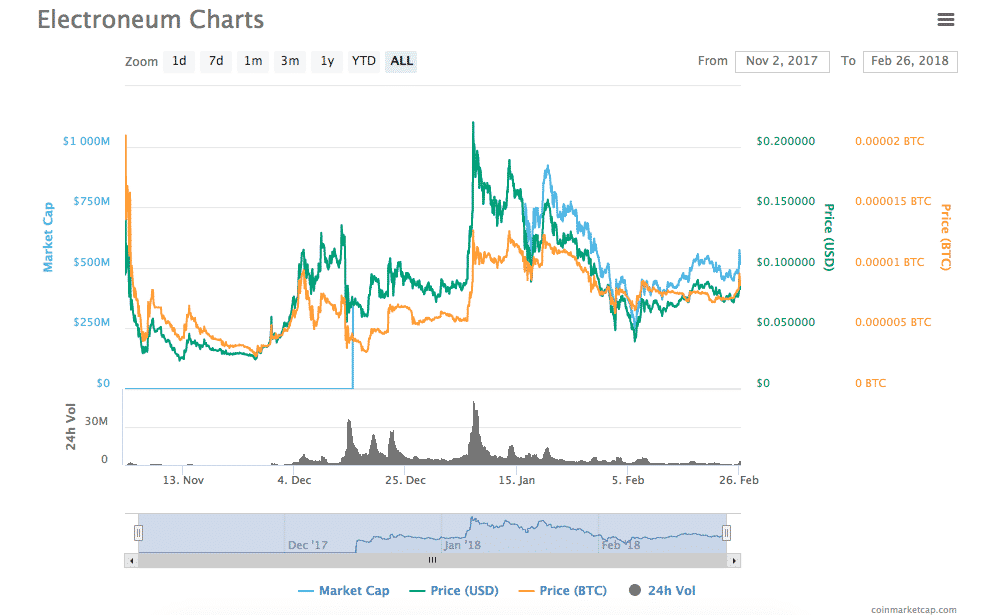
Task: Switch zoom to 1y range
Action: [x=327, y=61]
